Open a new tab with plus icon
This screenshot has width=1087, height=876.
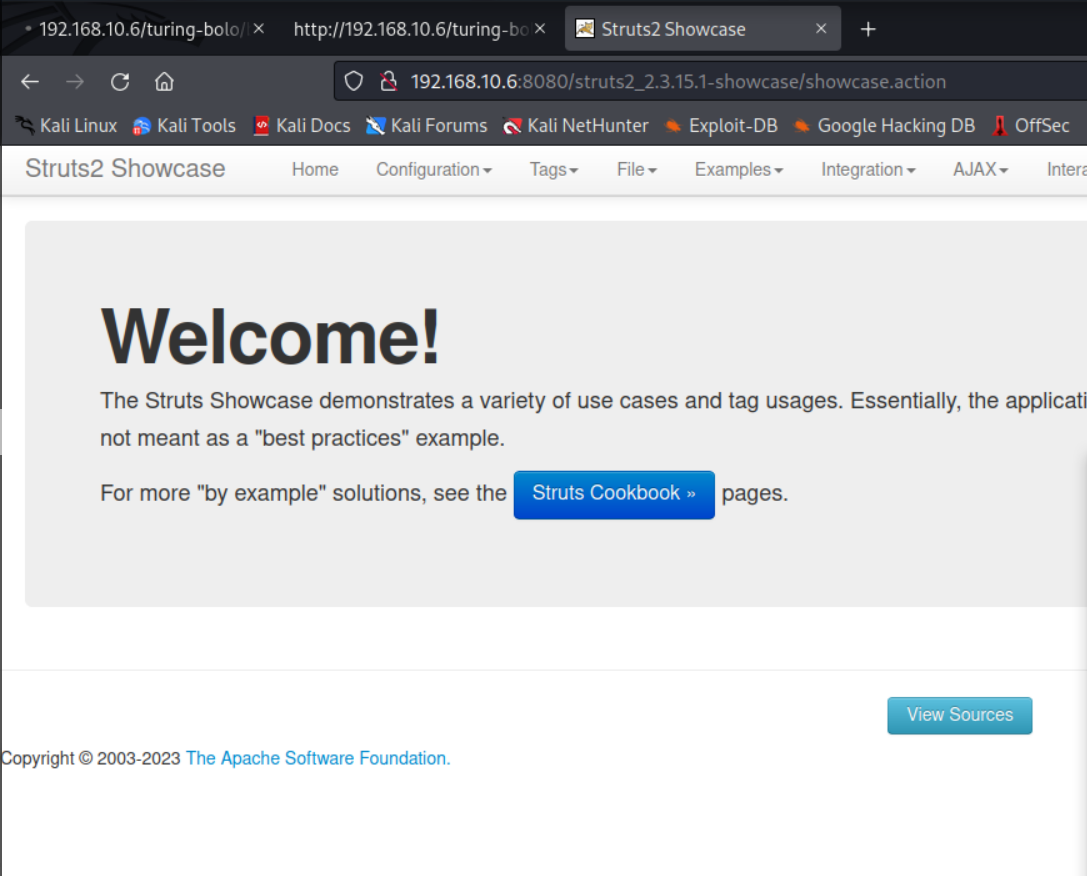pos(868,29)
